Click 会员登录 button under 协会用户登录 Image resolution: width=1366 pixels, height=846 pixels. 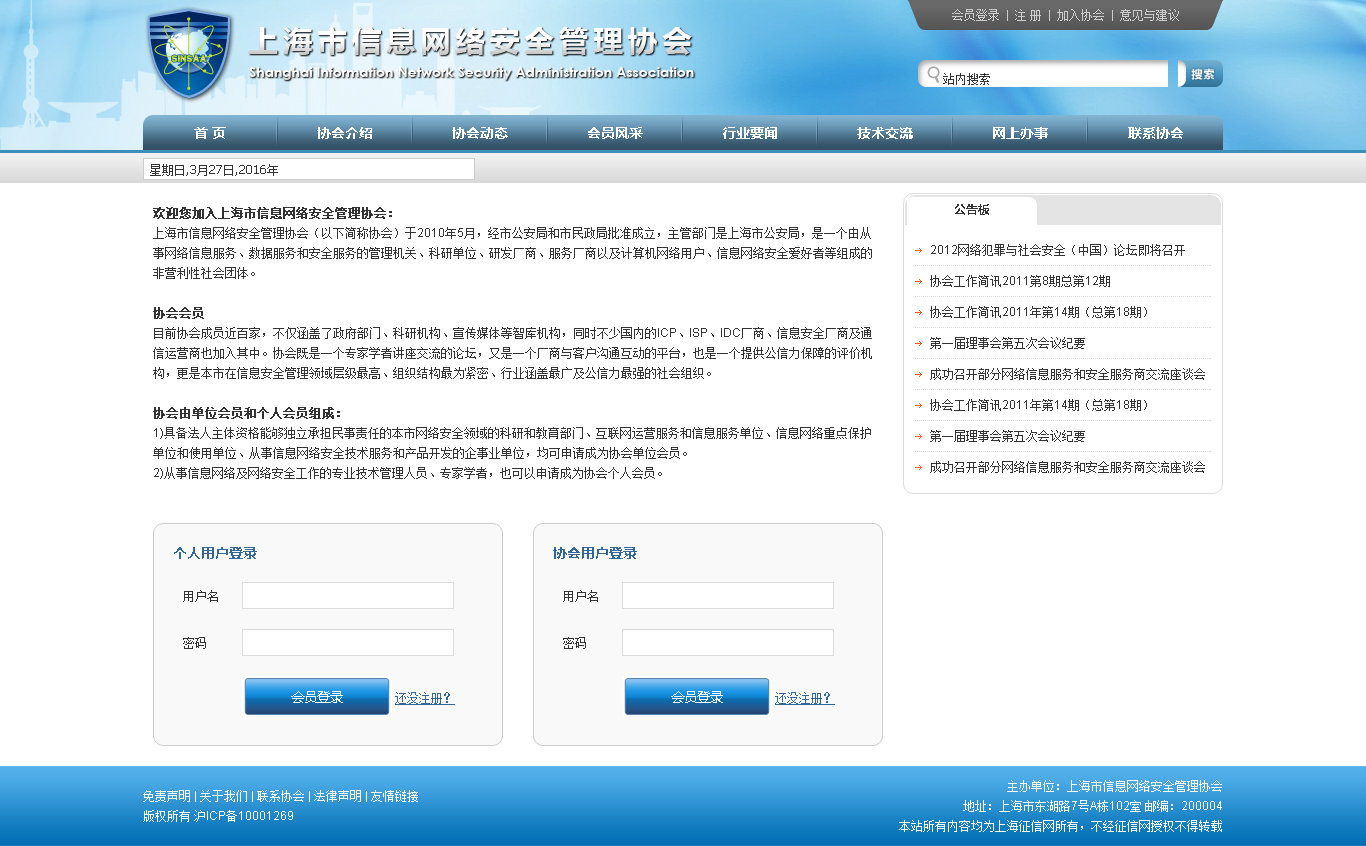click(x=697, y=697)
